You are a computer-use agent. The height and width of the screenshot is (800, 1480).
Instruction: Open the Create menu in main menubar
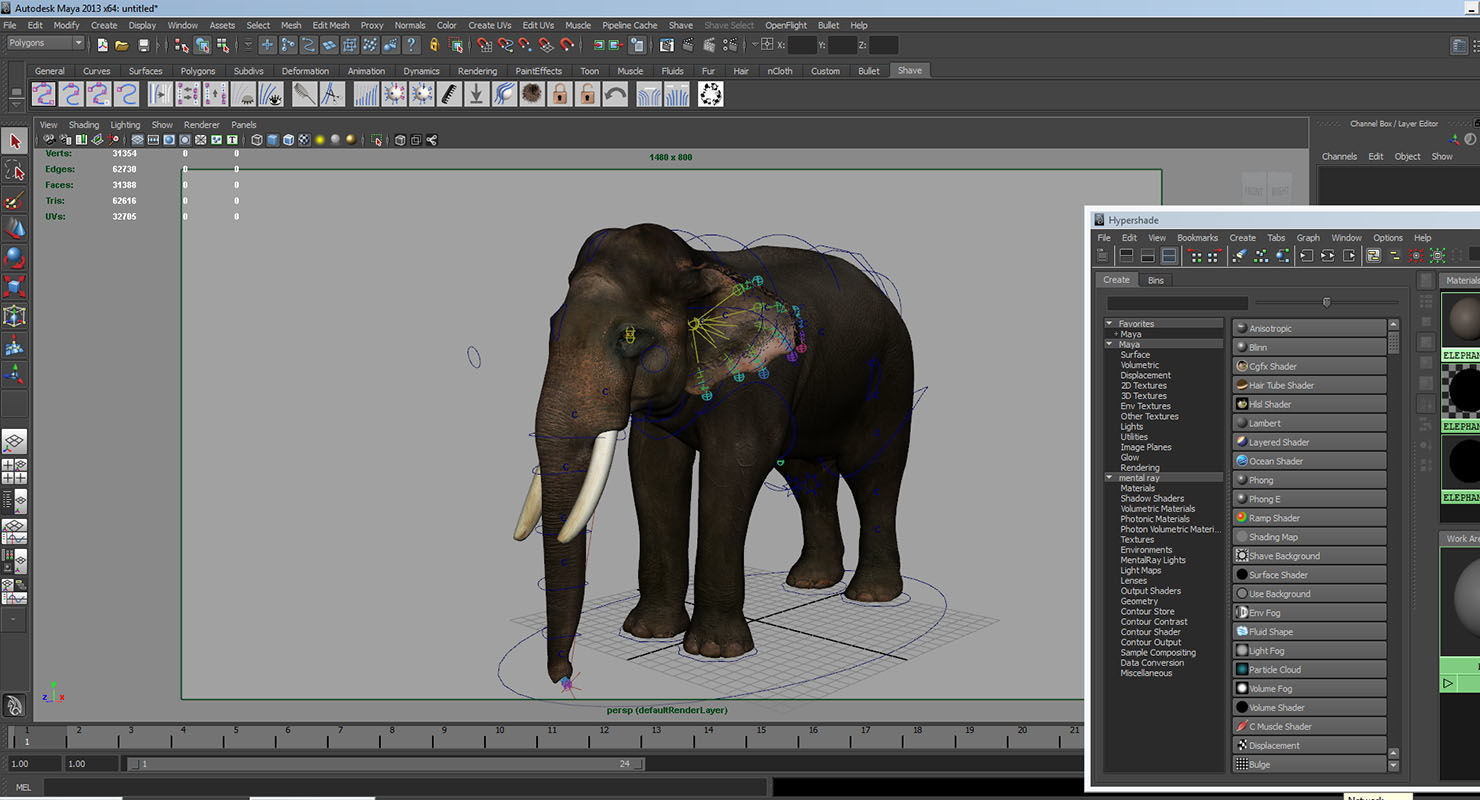tap(104, 25)
